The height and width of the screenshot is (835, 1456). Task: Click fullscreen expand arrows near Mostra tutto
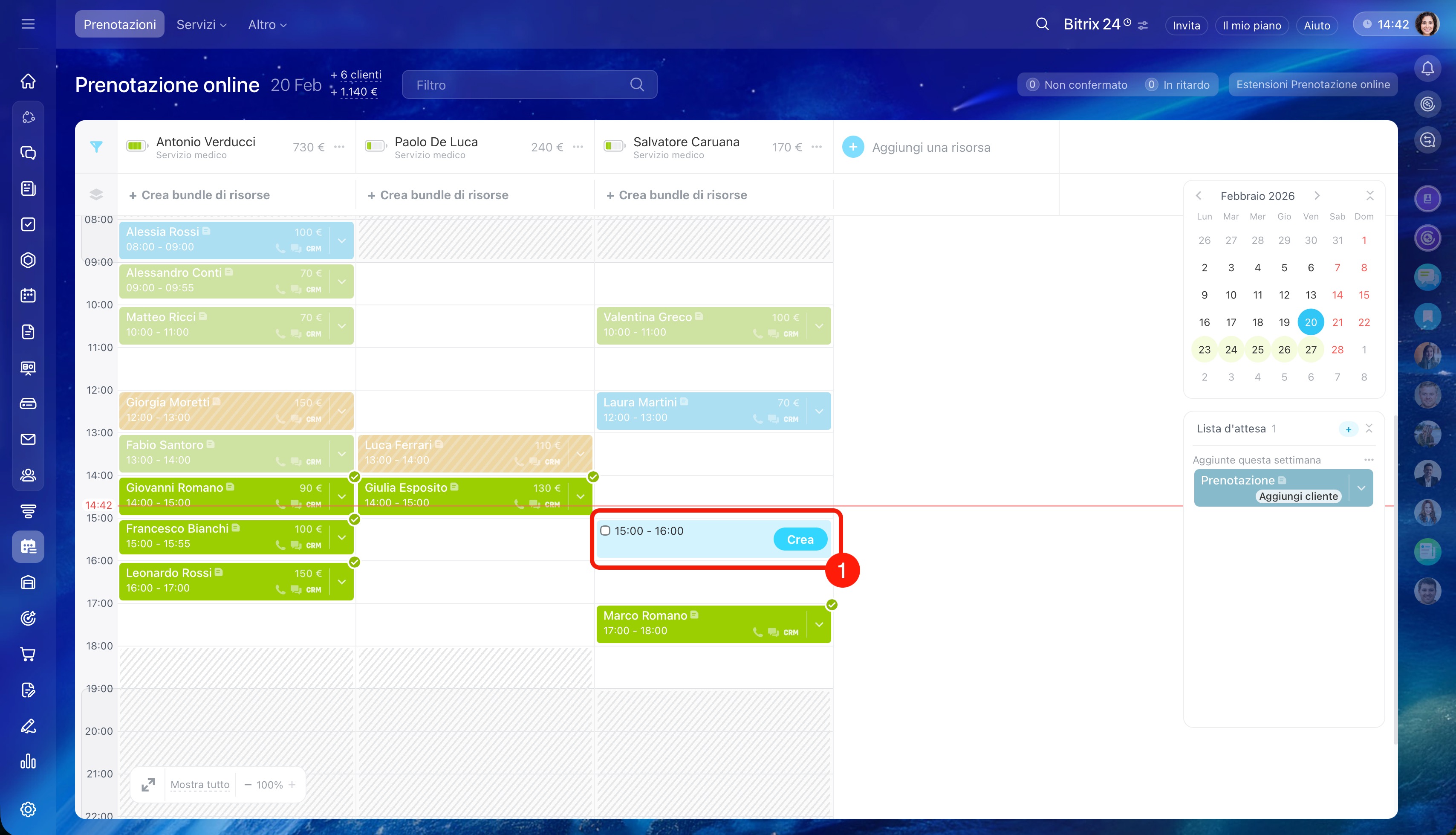tap(148, 785)
